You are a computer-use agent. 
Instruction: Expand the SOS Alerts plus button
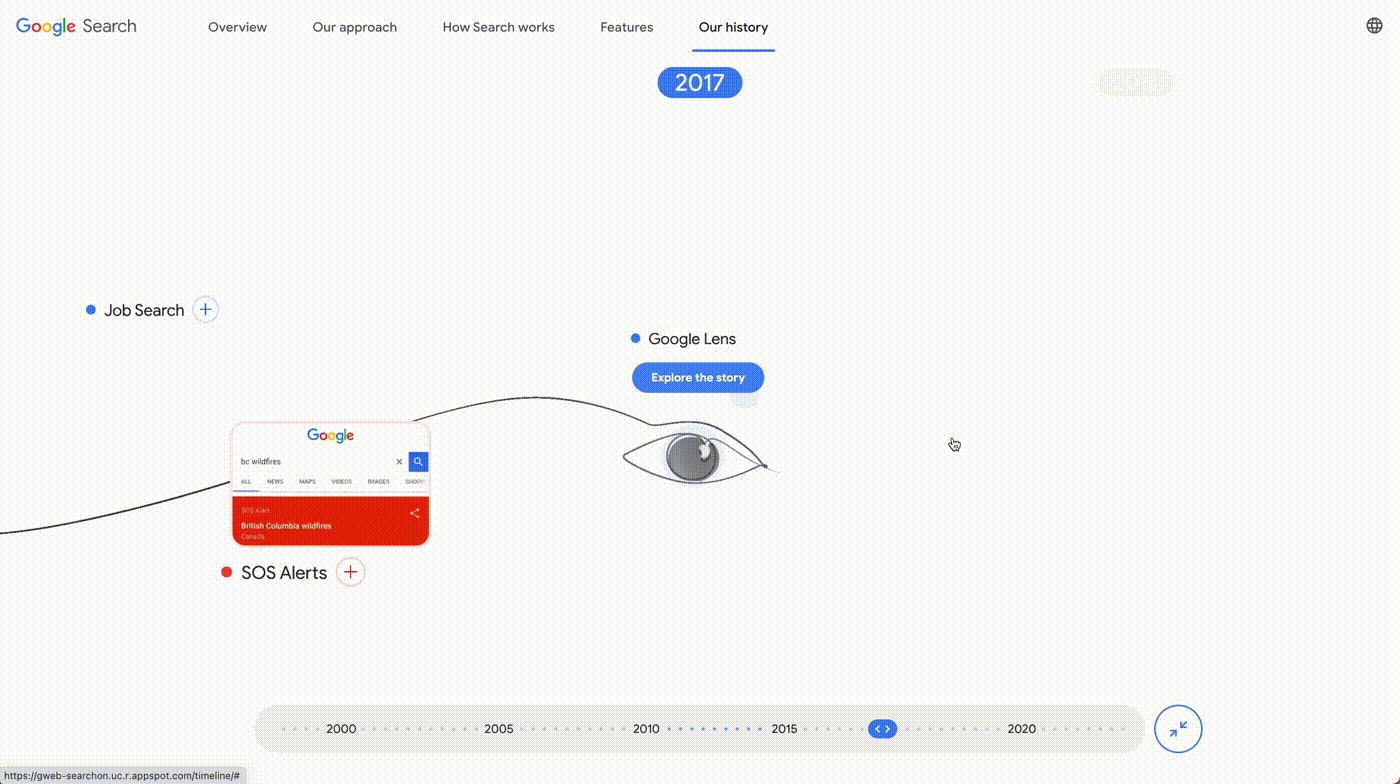(350, 572)
